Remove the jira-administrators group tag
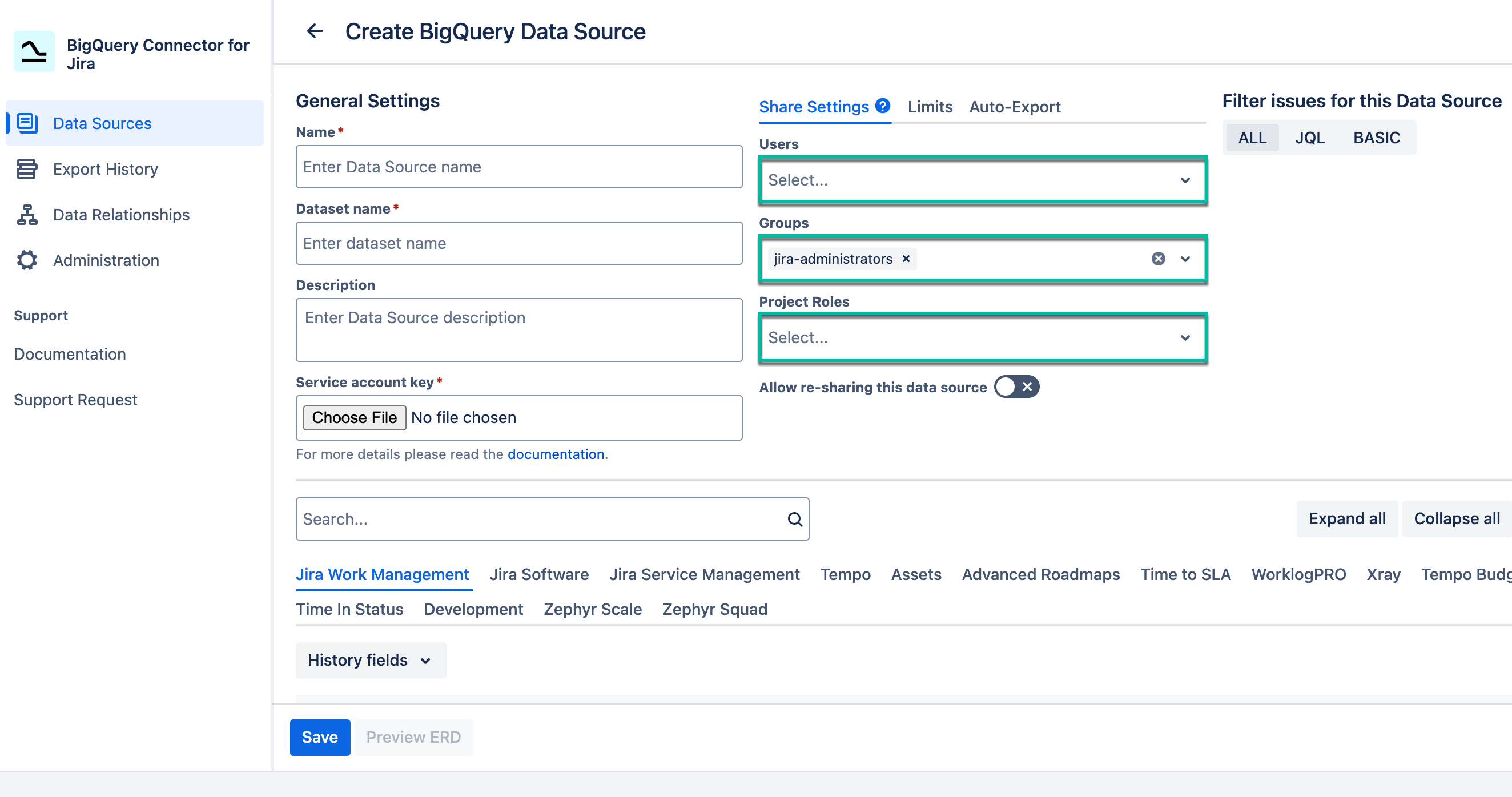 tap(906, 259)
